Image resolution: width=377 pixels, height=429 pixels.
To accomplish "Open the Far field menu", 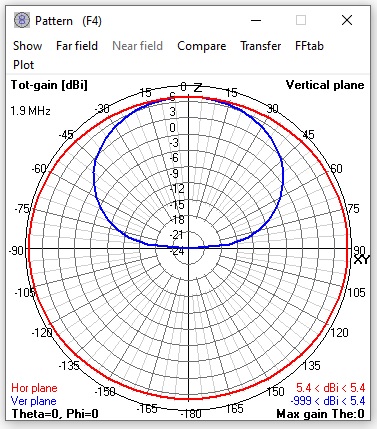I will [77, 46].
